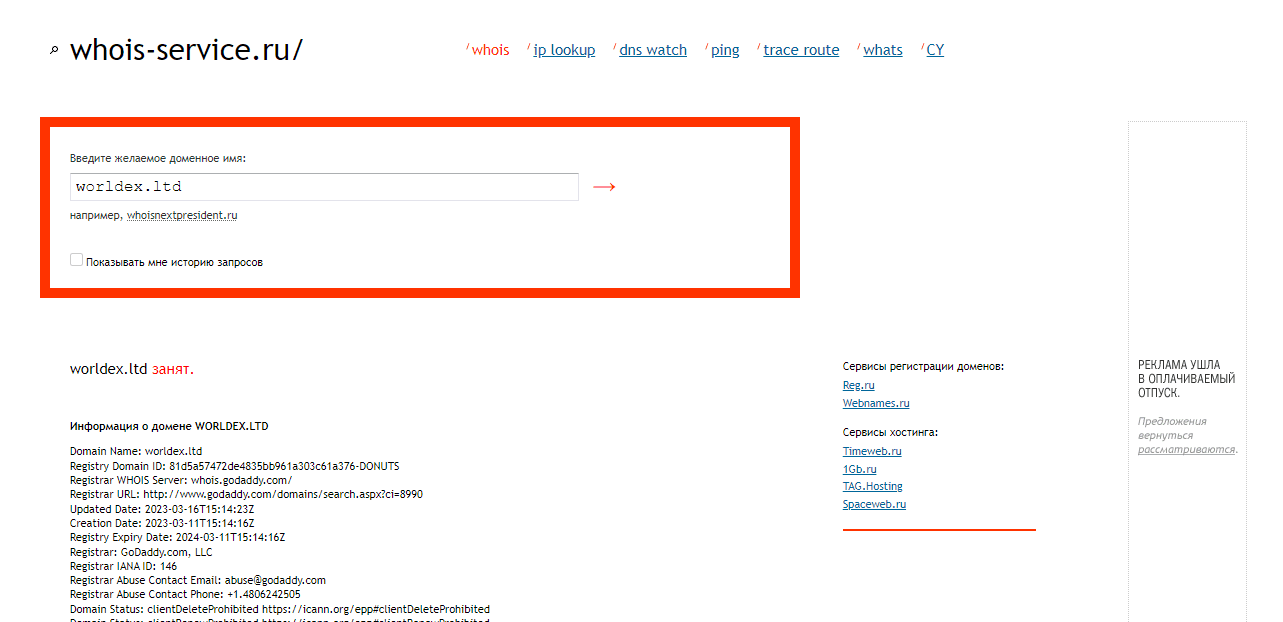1283x622 pixels.
Task: Click the magnifier icon beside site title
Action: tap(54, 51)
